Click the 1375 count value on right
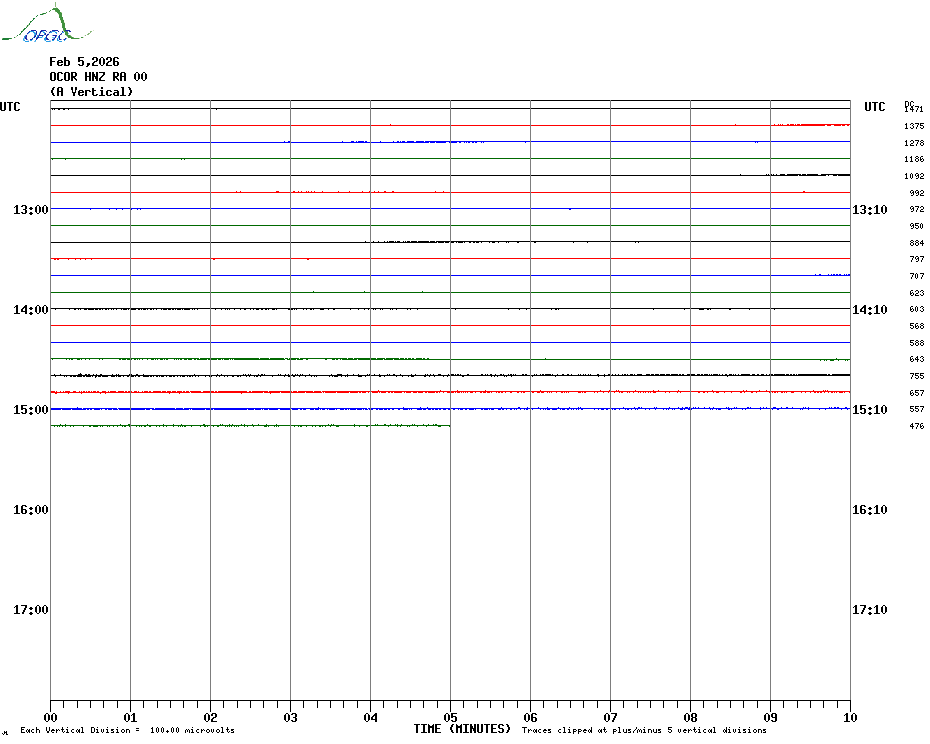930x744 pixels. [913, 127]
